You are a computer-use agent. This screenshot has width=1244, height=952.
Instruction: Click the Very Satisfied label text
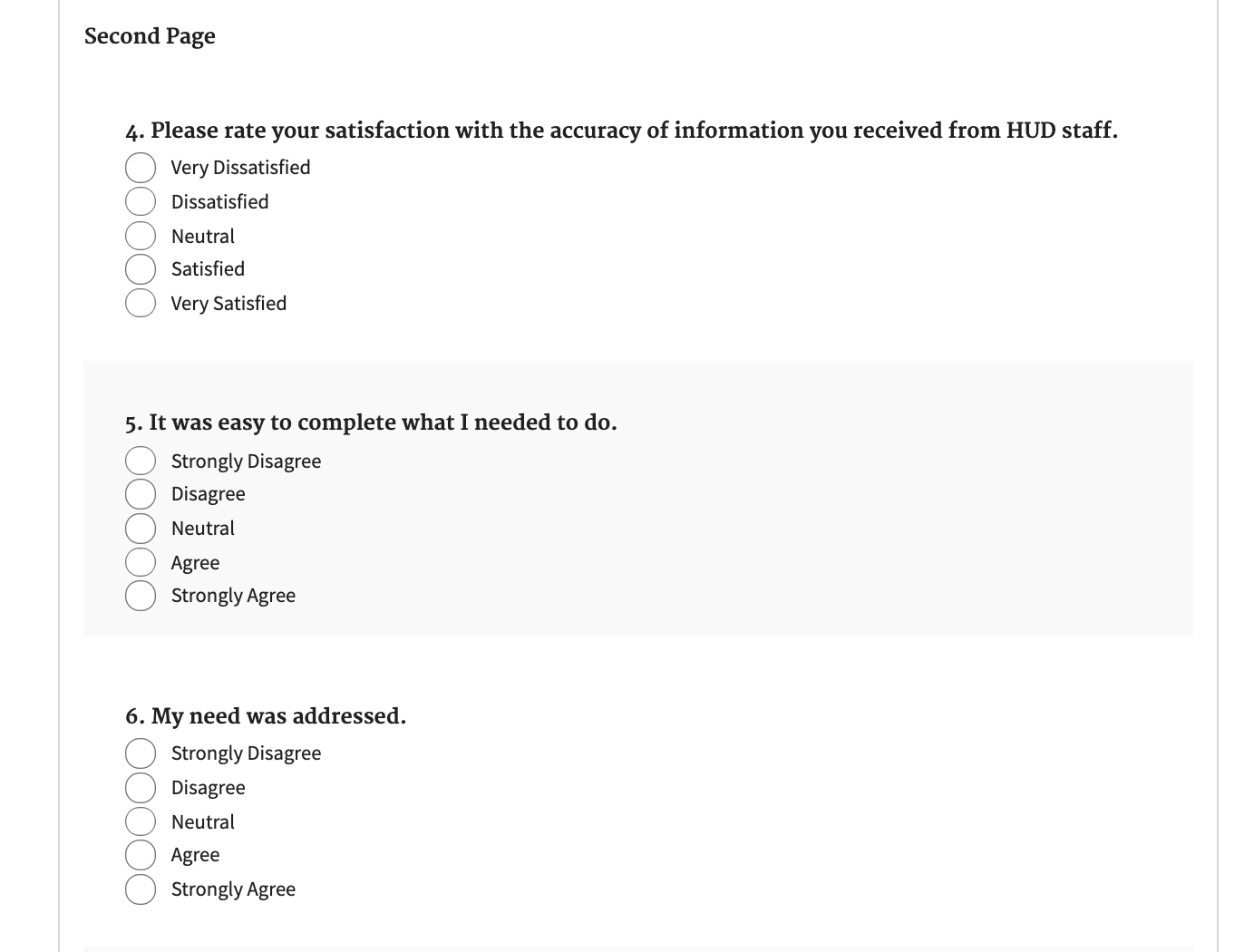click(228, 304)
